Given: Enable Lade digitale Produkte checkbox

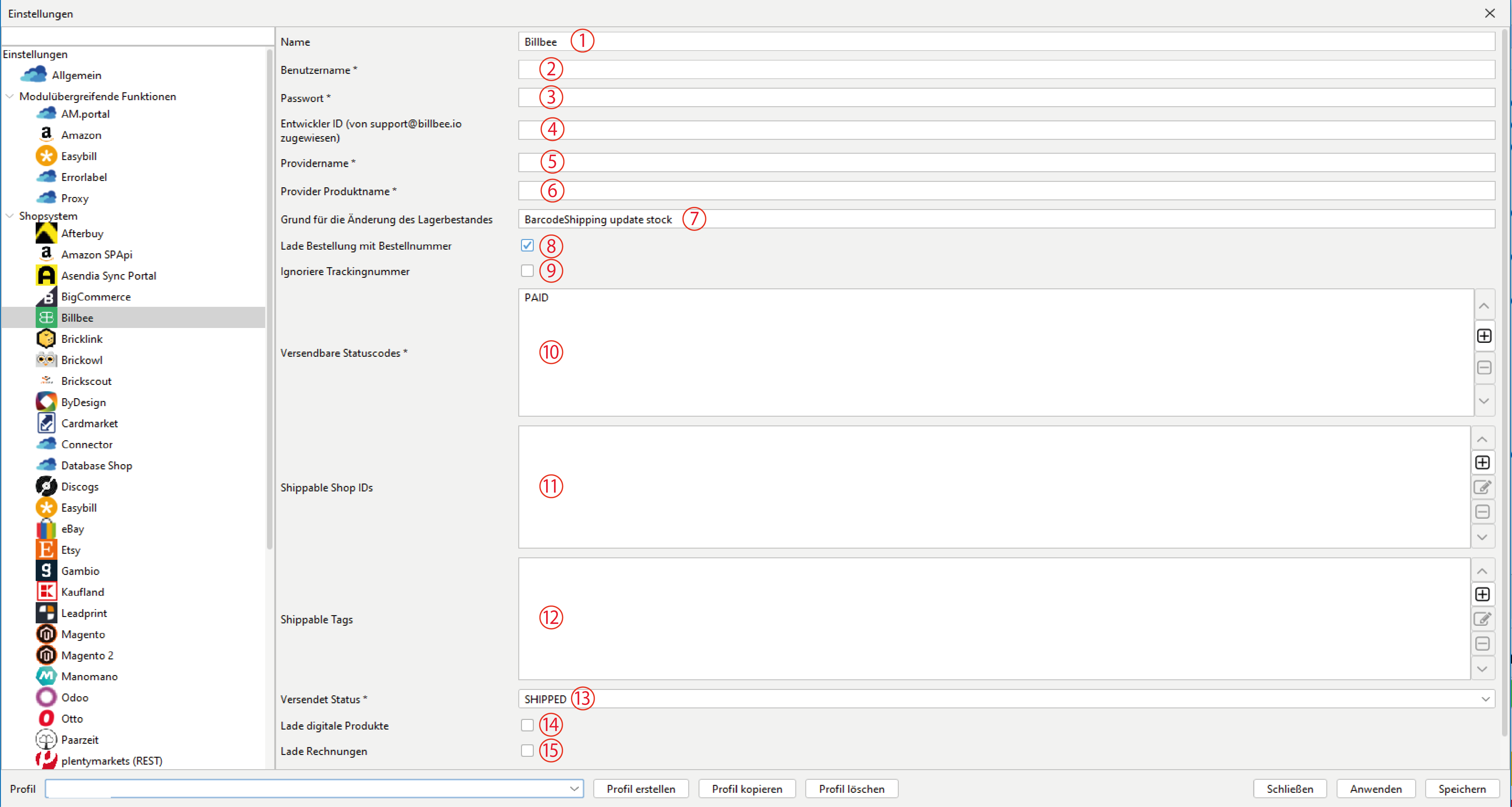Looking at the screenshot, I should [527, 725].
